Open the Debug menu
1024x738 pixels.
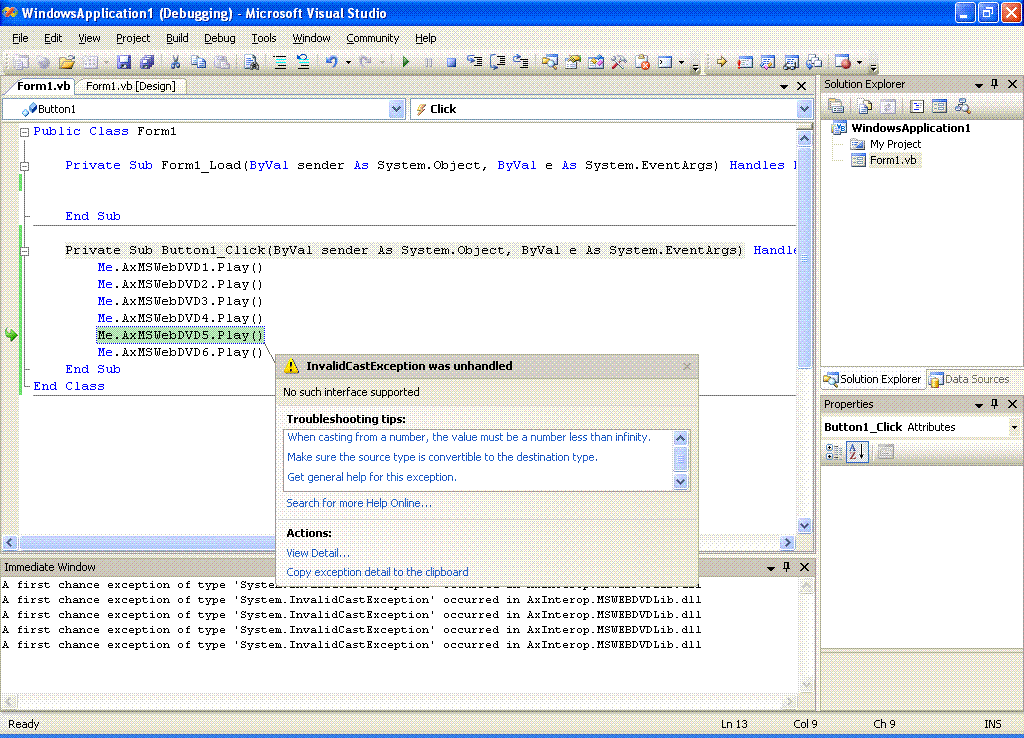click(x=219, y=38)
